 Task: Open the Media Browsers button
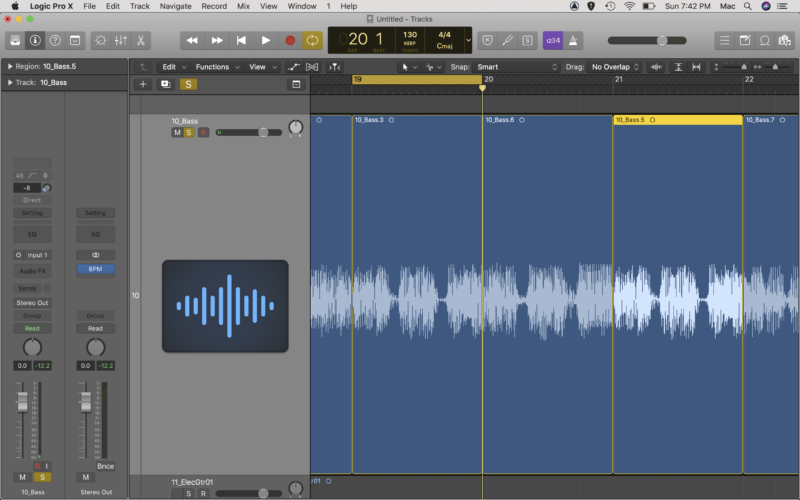point(785,40)
